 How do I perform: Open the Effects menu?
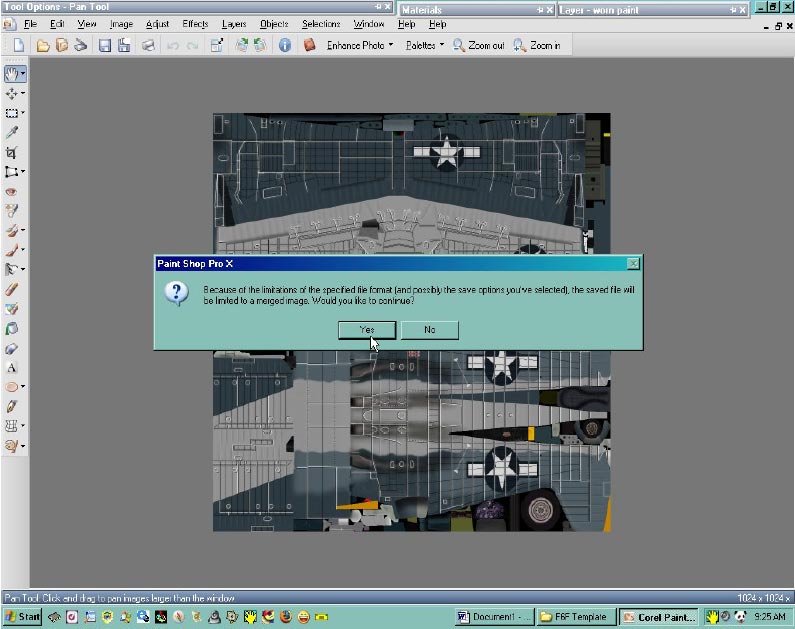195,23
